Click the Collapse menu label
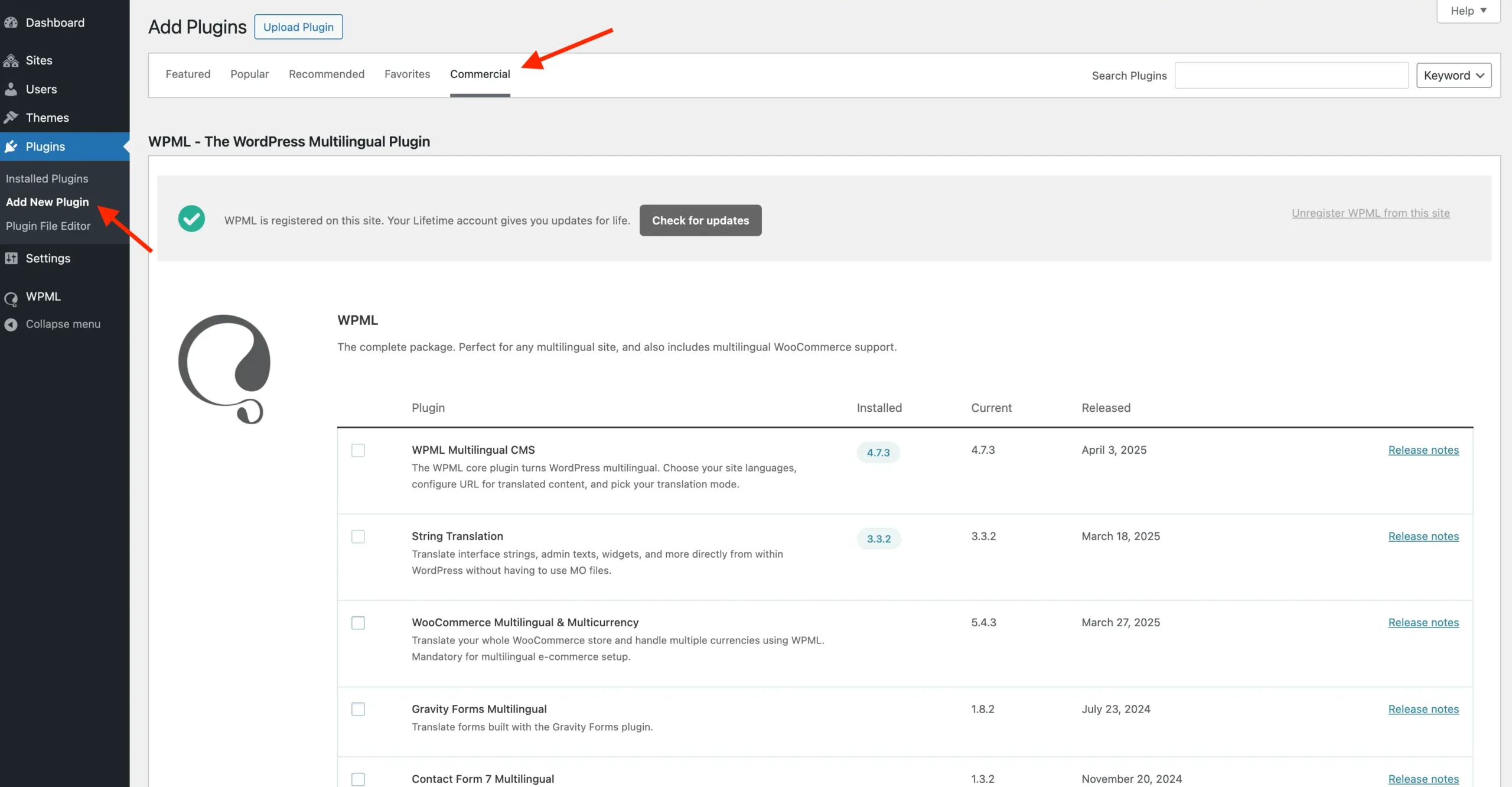Image resolution: width=1512 pixels, height=787 pixels. click(63, 324)
